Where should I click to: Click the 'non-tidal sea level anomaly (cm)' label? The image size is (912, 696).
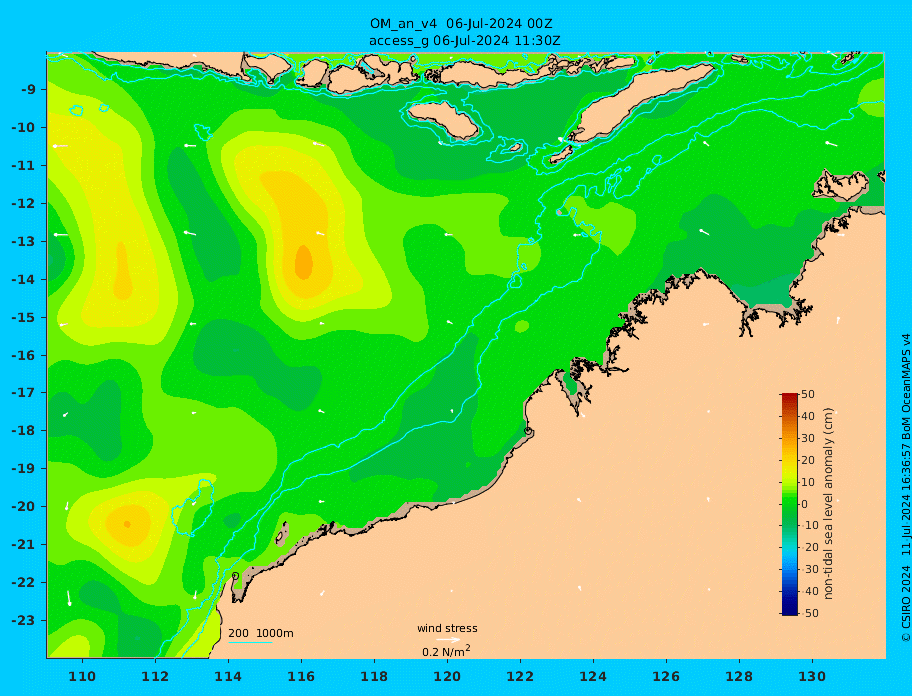828,504
